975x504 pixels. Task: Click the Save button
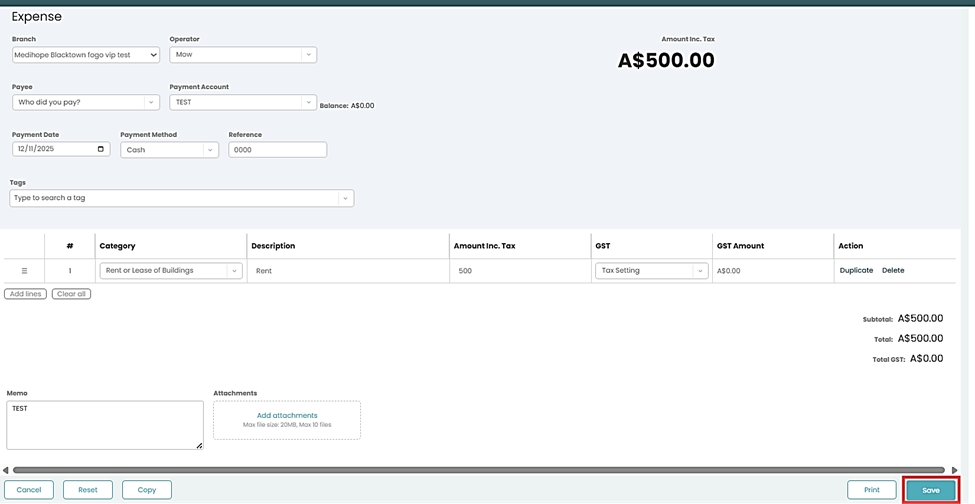[x=930, y=490]
